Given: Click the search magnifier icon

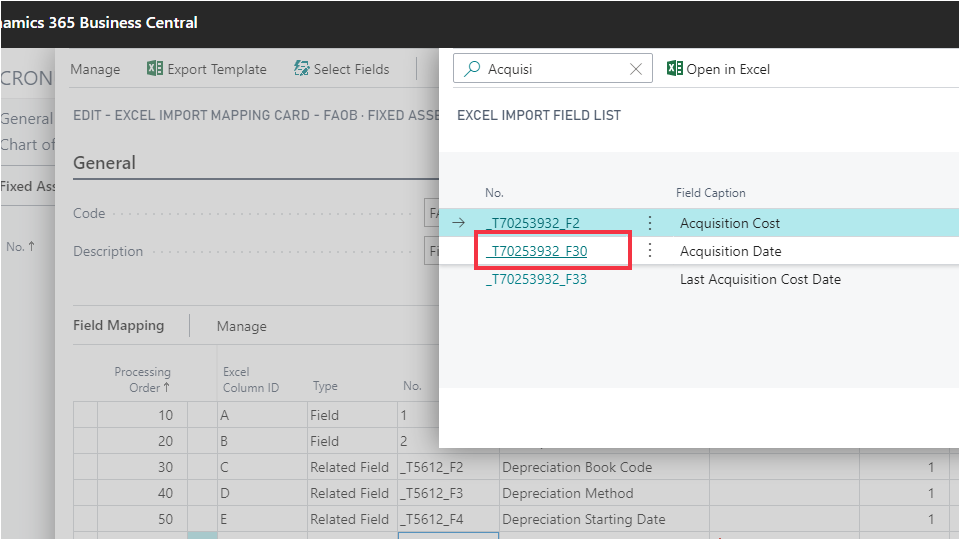Looking at the screenshot, I should (x=471, y=69).
